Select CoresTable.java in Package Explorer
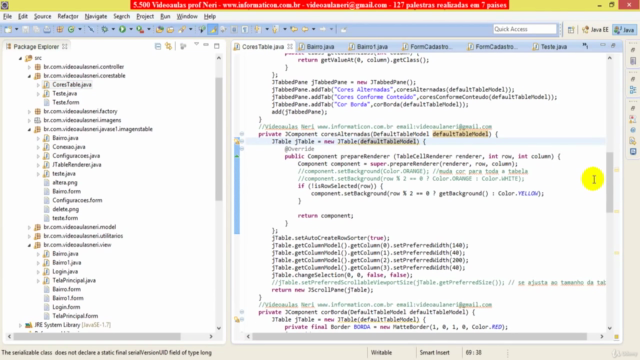The height and width of the screenshot is (360, 640). coord(72,84)
